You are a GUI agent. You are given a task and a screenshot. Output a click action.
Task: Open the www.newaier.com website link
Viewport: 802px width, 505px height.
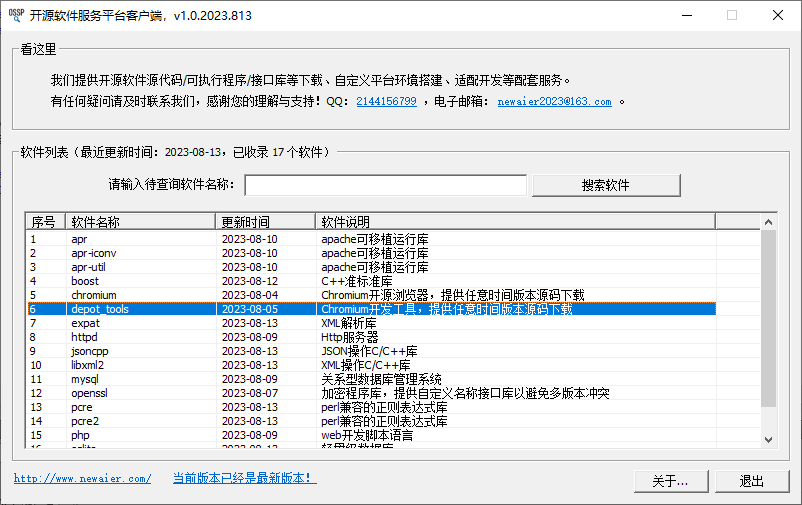tap(83, 479)
